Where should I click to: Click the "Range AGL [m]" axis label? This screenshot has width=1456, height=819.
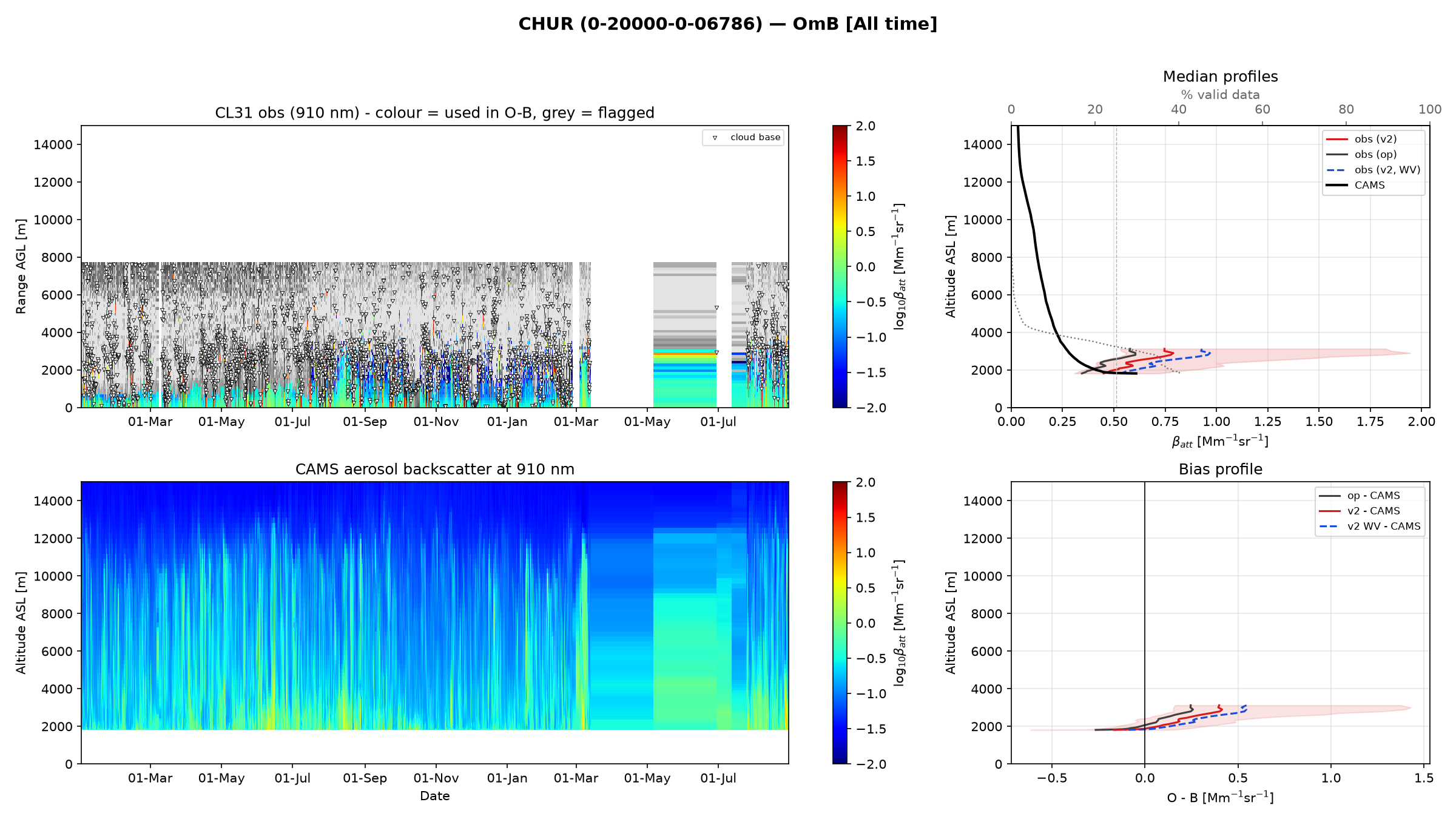coord(21,266)
